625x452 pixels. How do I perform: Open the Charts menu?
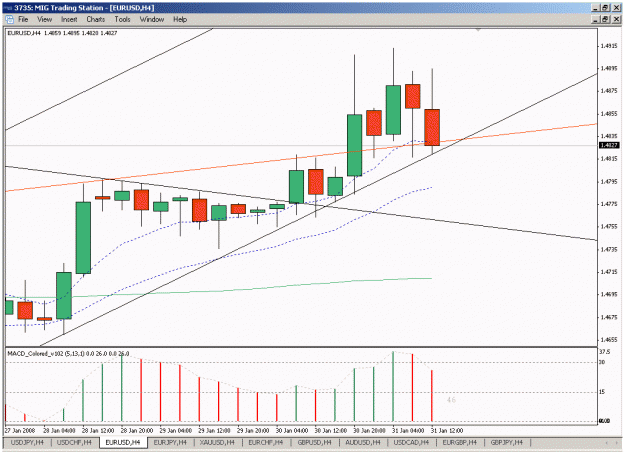96,20
